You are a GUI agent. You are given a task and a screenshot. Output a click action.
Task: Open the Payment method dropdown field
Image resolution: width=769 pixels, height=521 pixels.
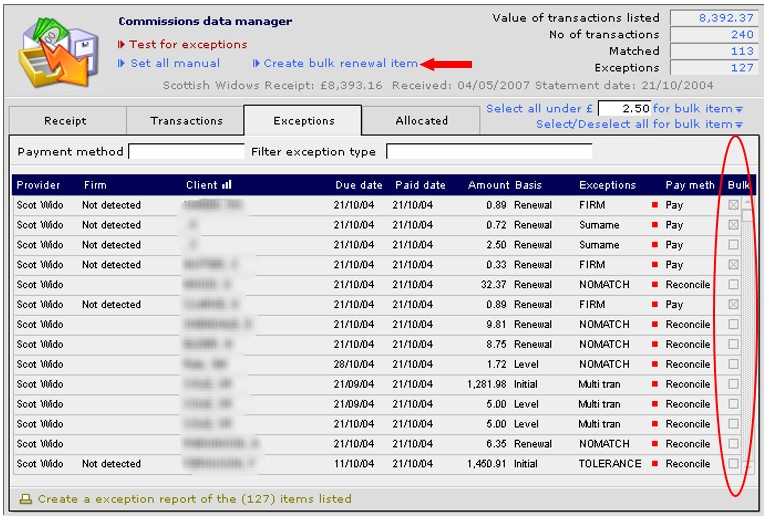[186, 152]
